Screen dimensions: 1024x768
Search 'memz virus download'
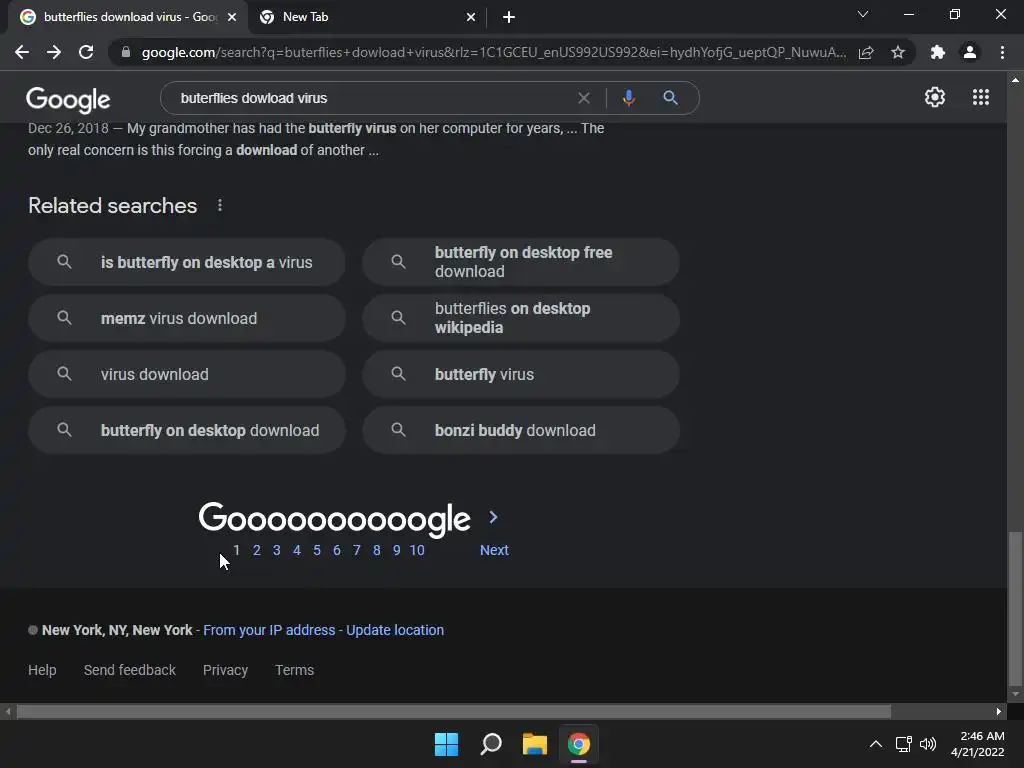point(187,318)
